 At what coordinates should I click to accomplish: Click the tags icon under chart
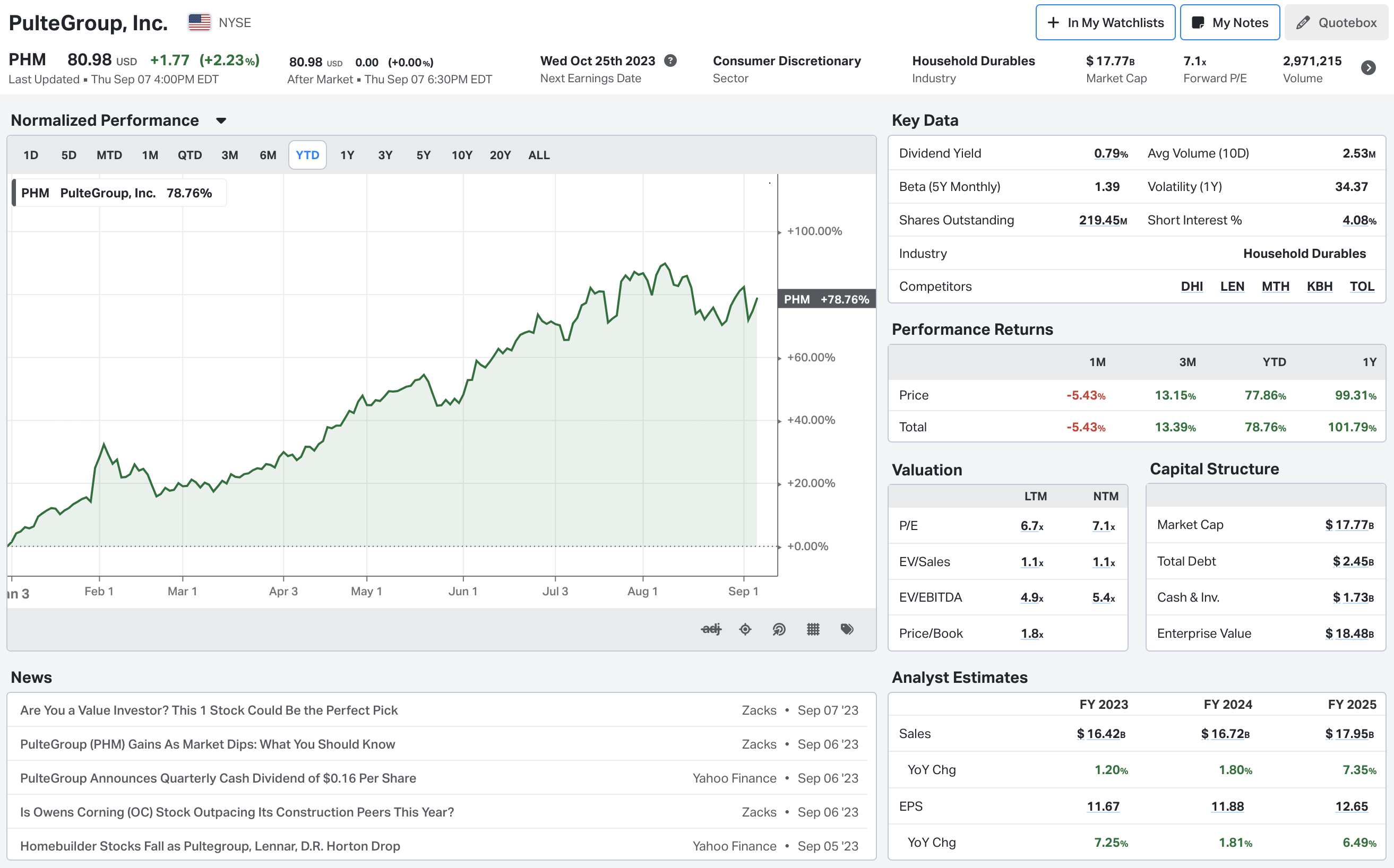(x=847, y=629)
